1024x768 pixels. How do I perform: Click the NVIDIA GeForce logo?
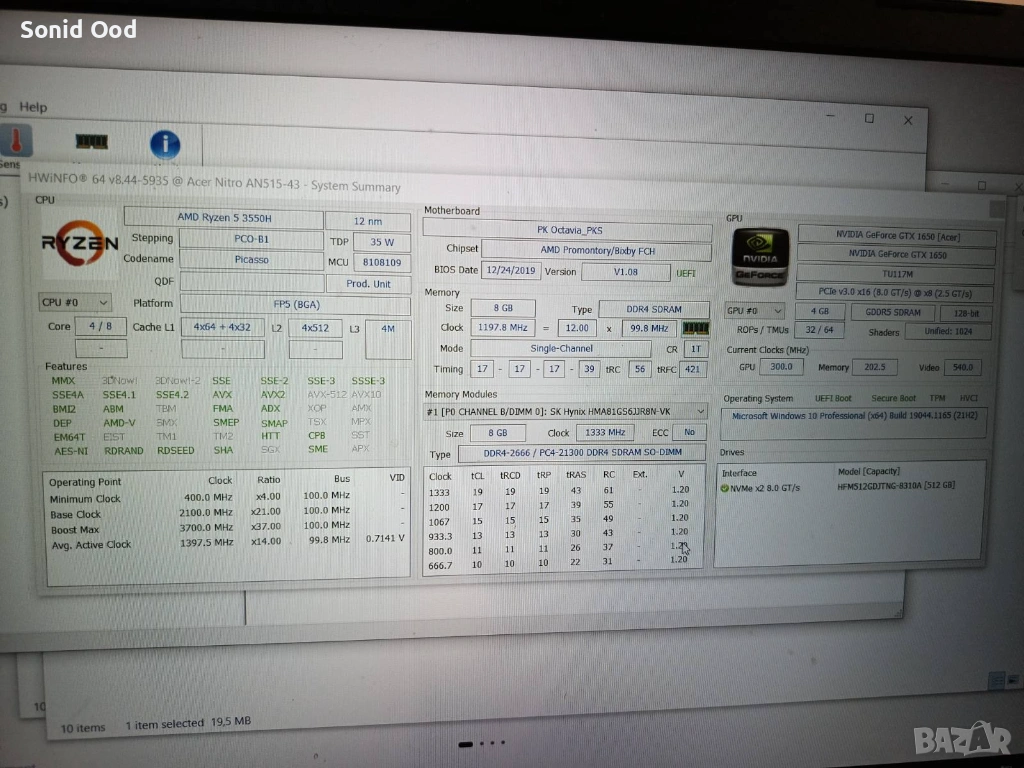point(760,256)
